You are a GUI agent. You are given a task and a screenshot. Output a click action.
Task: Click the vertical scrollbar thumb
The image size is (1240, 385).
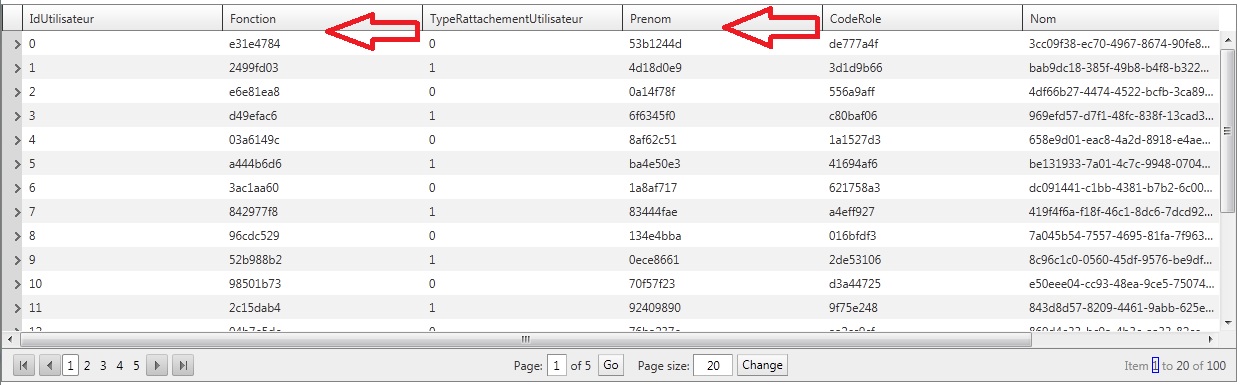coord(1229,132)
